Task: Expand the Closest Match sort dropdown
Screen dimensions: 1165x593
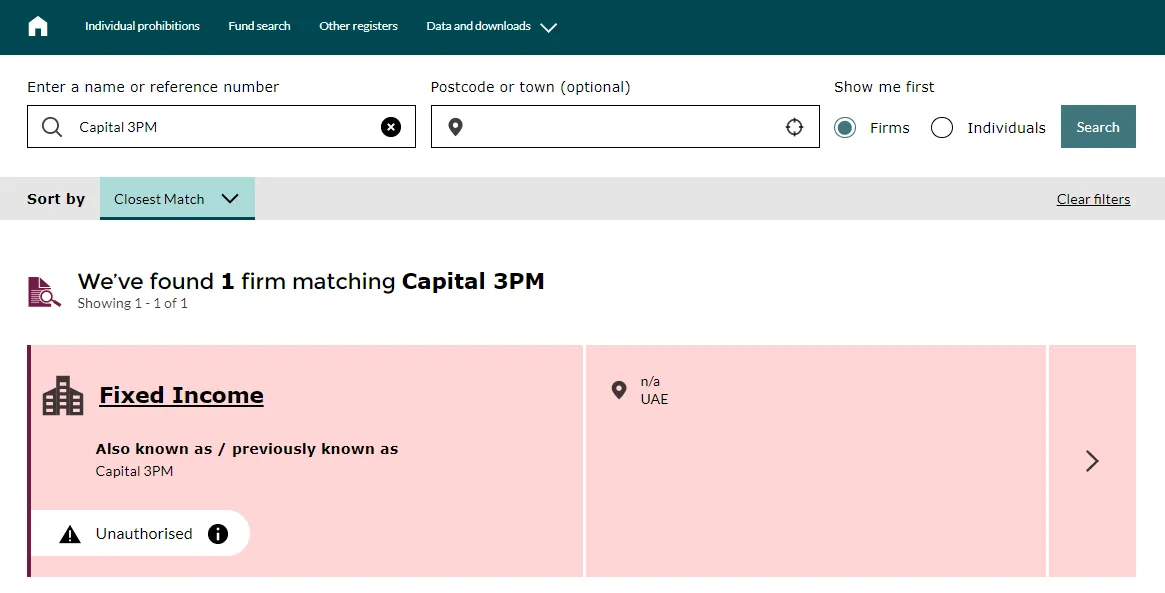Action: [178, 198]
